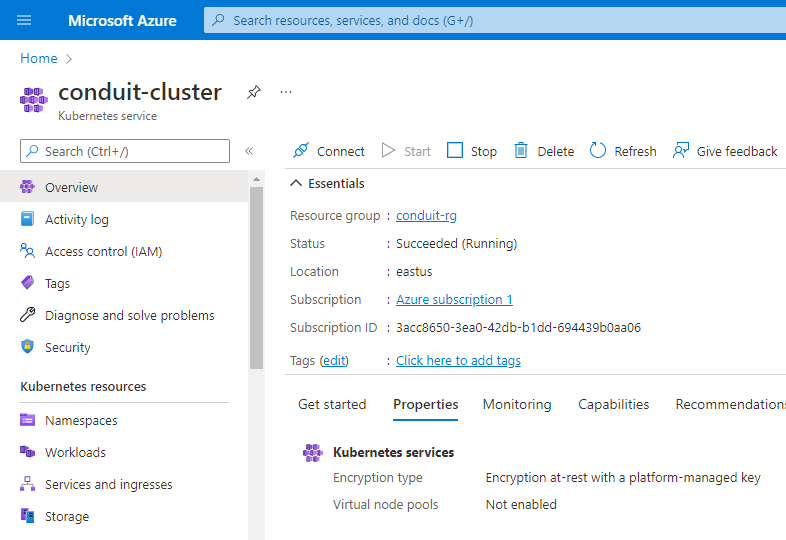786x540 pixels.
Task: Click the Overview sidebar icon
Action: click(x=28, y=187)
